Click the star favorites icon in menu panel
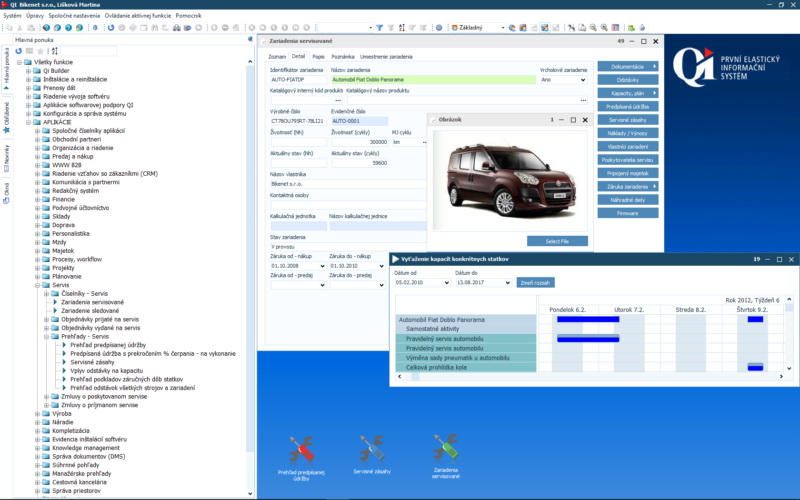This screenshot has width=800, height=500. tap(40, 51)
